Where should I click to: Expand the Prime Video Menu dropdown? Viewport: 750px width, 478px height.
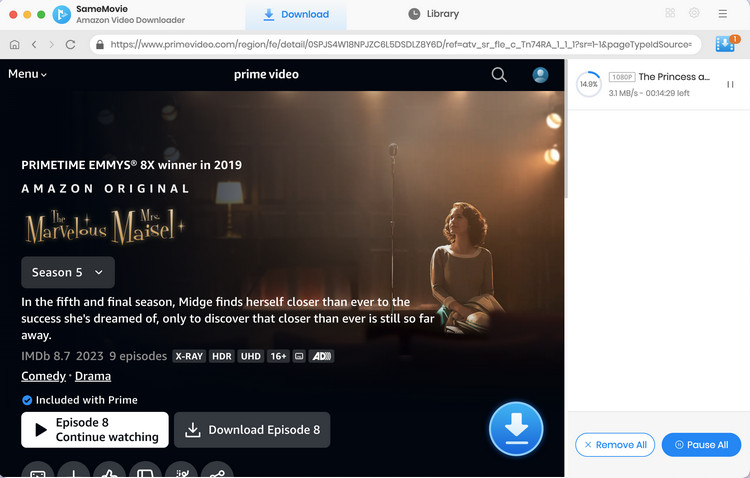click(x=27, y=74)
